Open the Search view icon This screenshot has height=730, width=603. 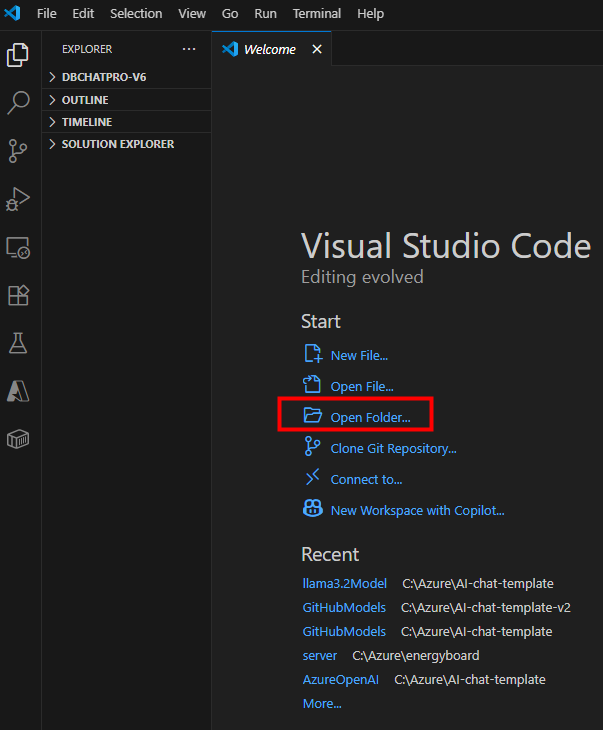tap(18, 103)
